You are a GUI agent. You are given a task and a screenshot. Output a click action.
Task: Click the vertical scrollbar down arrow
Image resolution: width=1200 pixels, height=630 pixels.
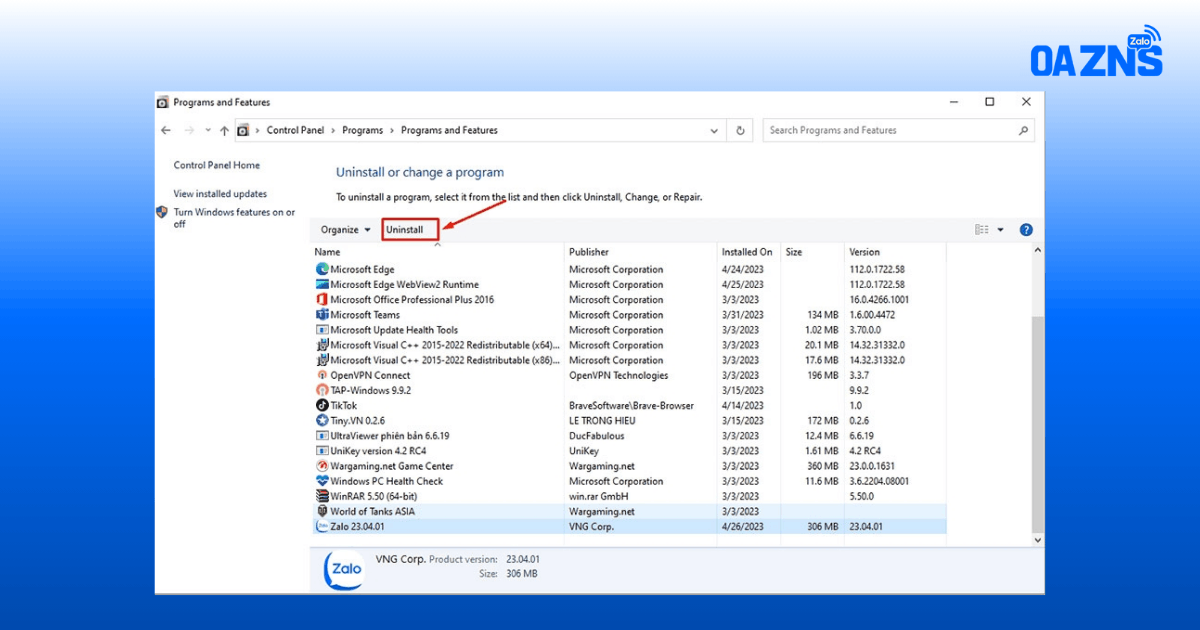1037,540
